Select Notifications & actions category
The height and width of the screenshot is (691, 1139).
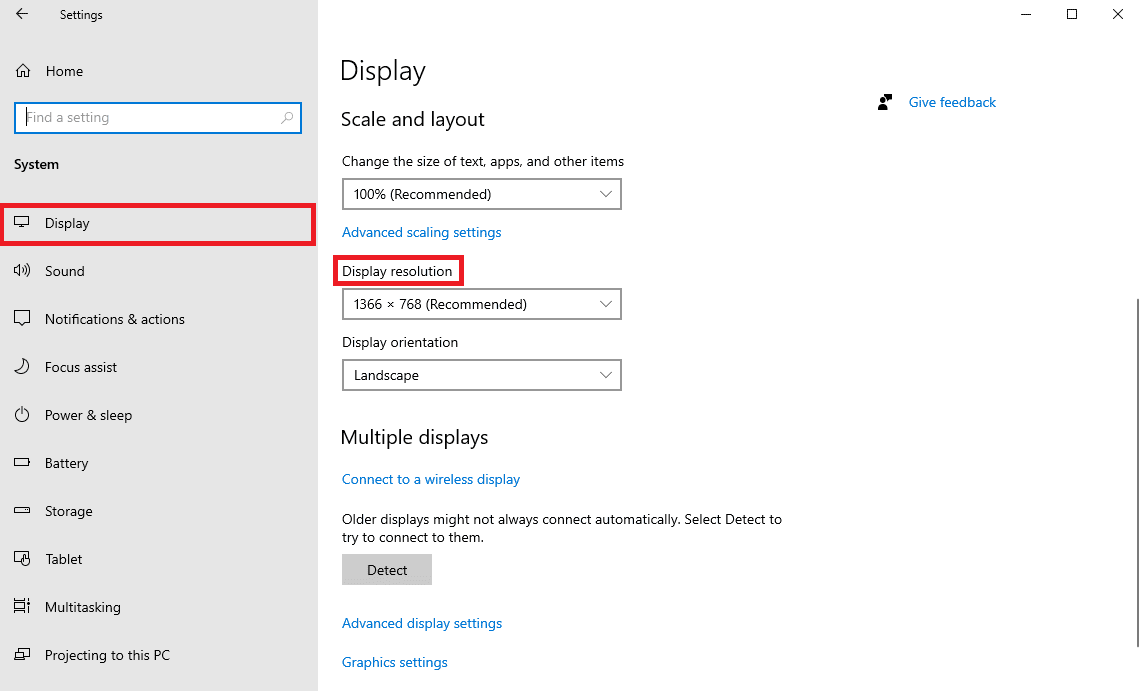pos(115,319)
